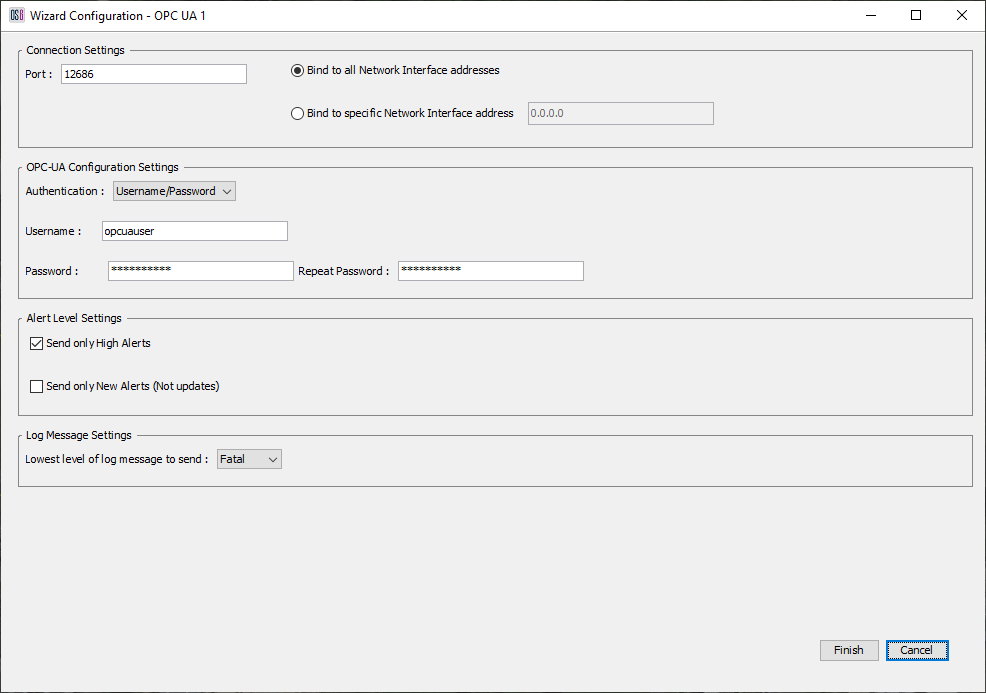Select Bind to all Network Interface addresses

(297, 71)
